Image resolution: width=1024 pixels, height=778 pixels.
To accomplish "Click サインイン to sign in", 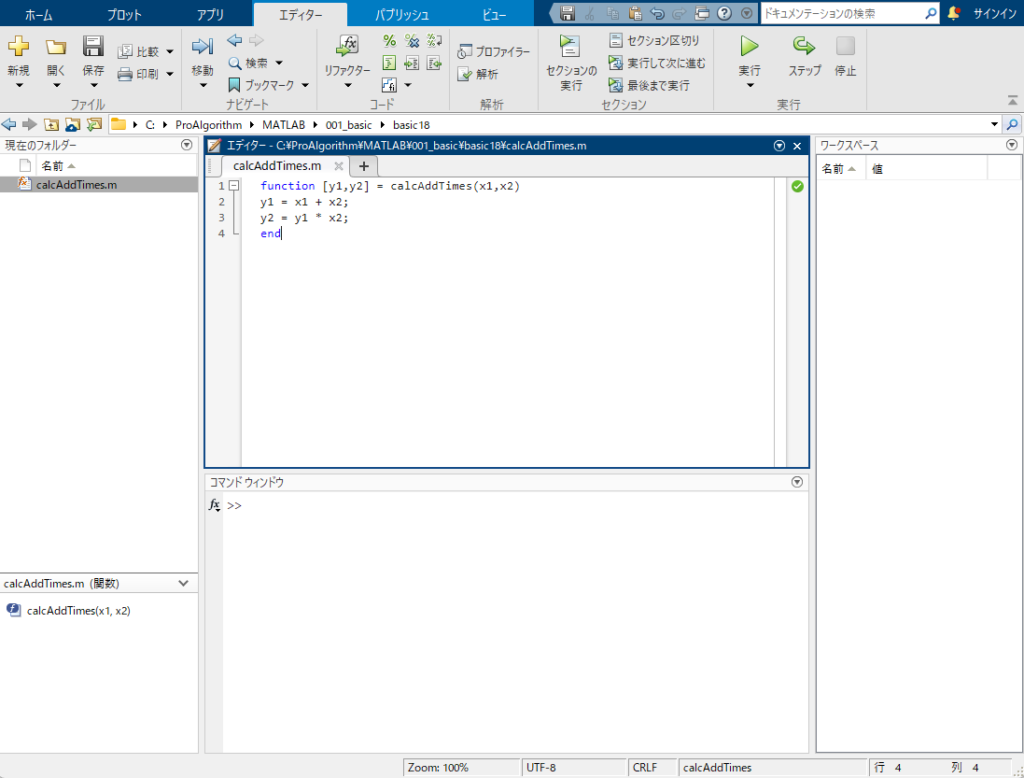I will point(995,14).
